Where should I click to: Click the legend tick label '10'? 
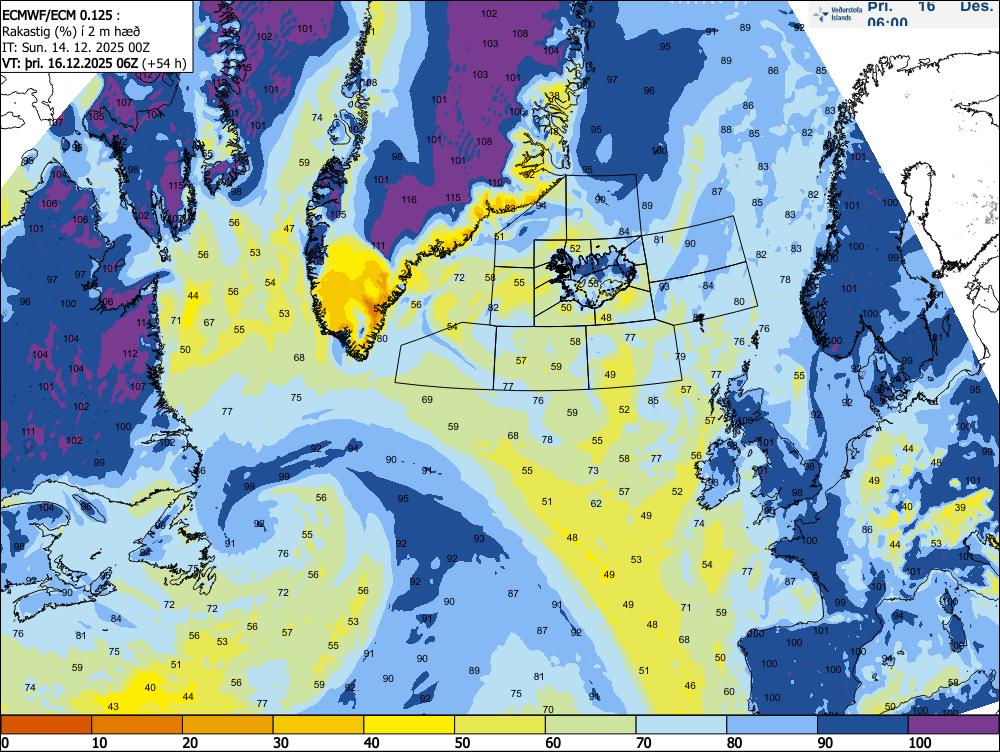99,742
